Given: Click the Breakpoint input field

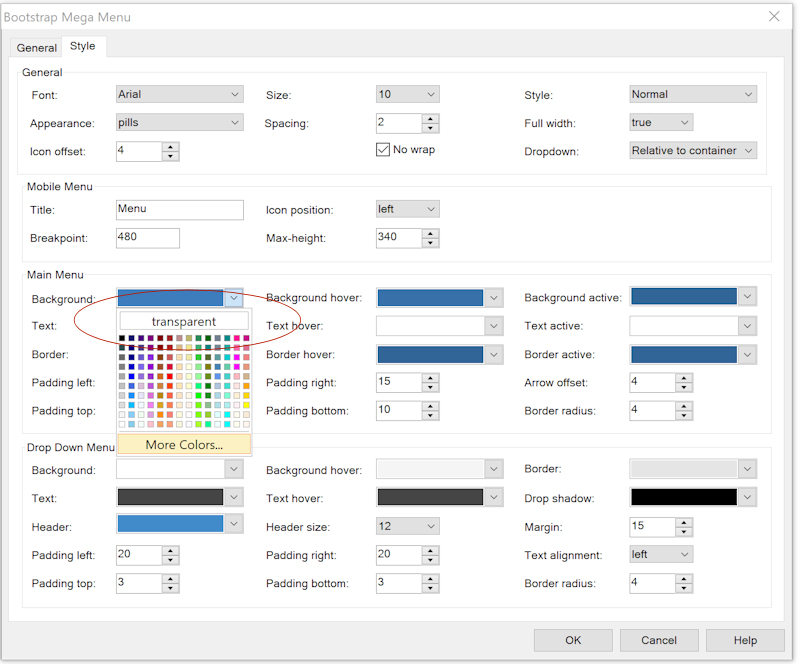Looking at the screenshot, I should click(x=147, y=238).
